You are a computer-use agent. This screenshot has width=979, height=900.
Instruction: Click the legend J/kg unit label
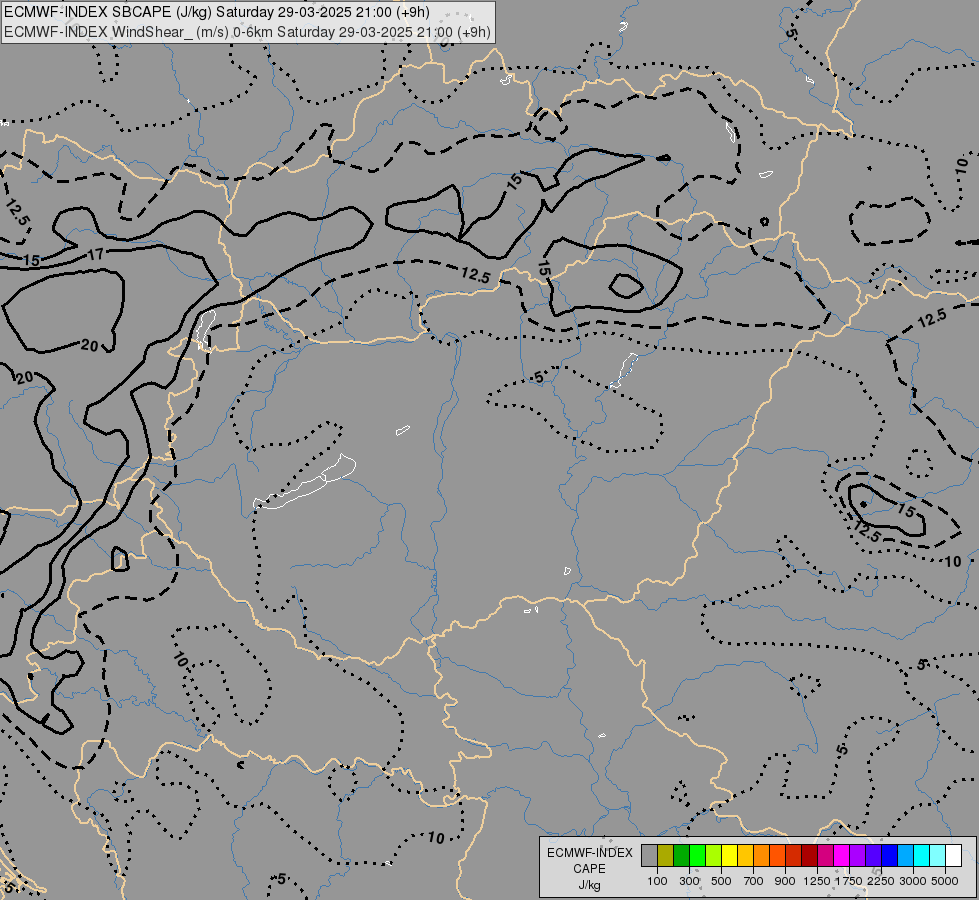[589, 885]
